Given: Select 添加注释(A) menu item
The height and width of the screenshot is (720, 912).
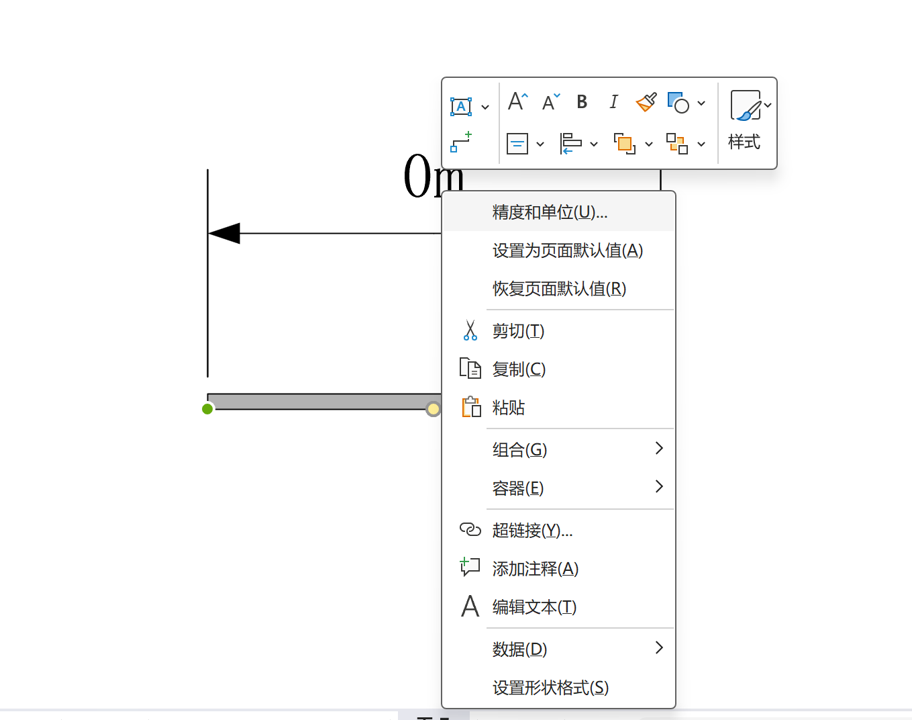Looking at the screenshot, I should tap(558, 569).
